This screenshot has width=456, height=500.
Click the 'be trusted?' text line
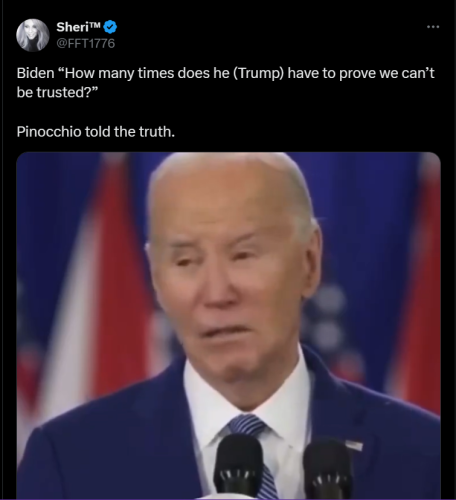58,92
